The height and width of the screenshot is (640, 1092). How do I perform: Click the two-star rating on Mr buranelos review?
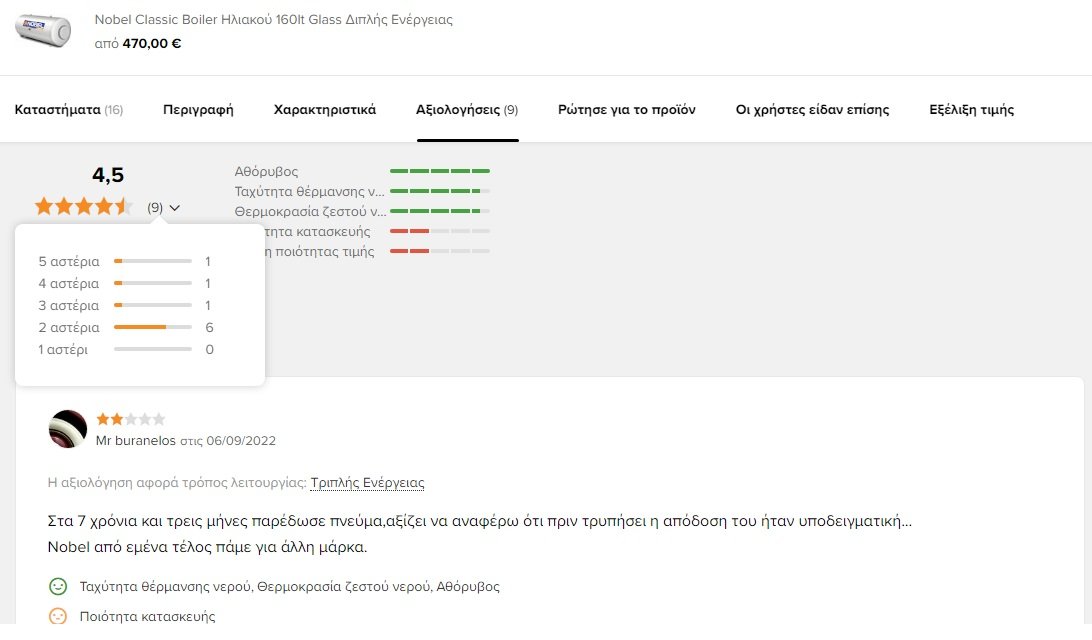(x=131, y=419)
